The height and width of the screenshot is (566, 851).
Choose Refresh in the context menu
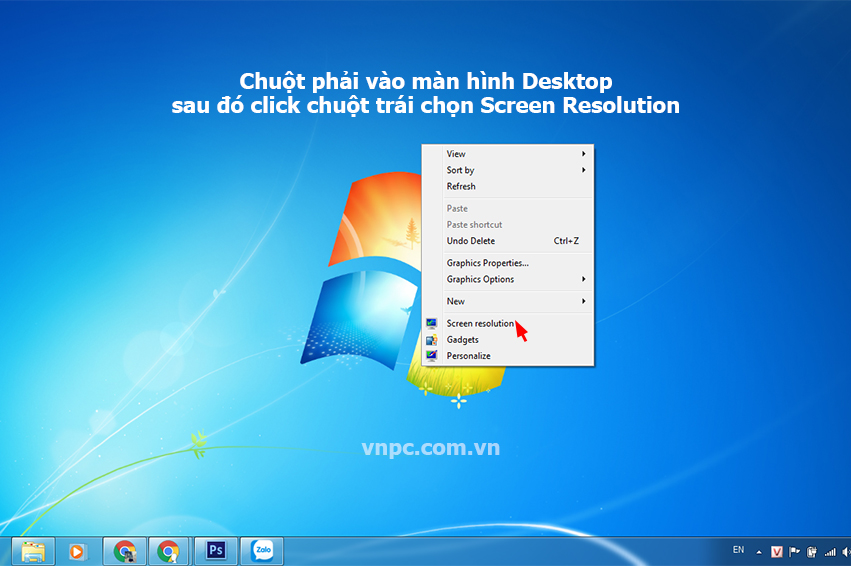click(508, 187)
